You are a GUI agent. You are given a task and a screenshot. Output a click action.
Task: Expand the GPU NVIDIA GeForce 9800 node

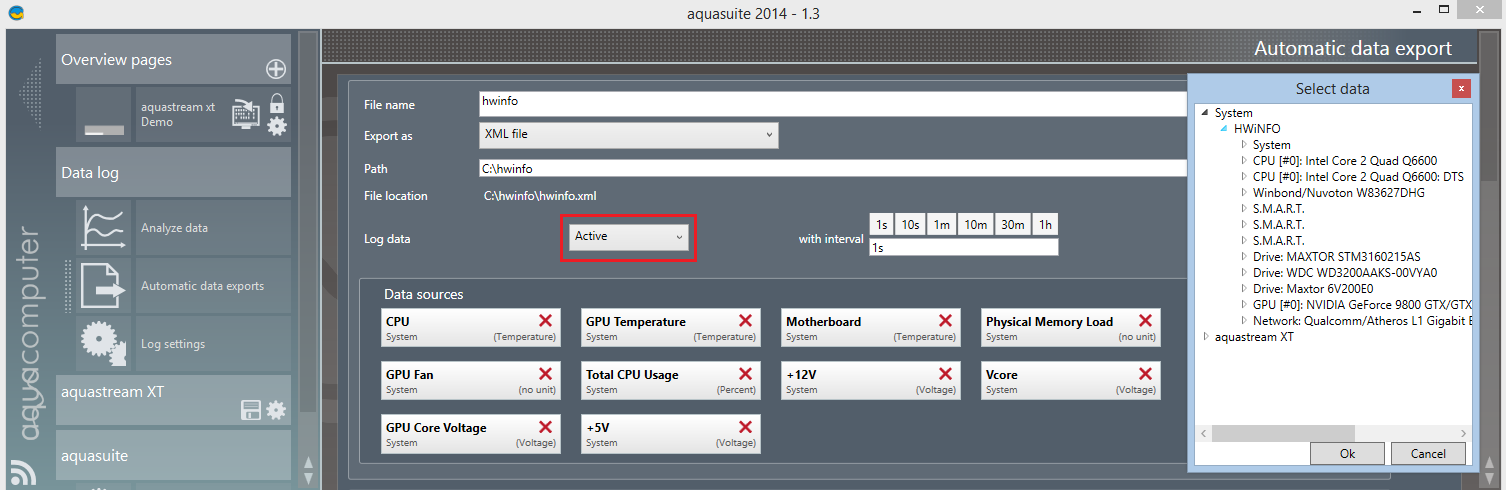1244,305
